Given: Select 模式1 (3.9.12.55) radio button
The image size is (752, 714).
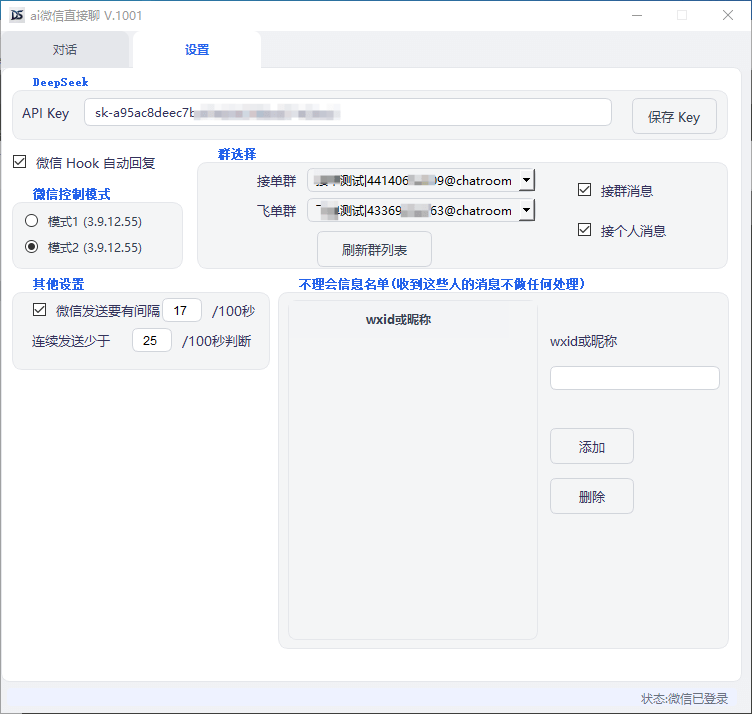Looking at the screenshot, I should click(32, 221).
